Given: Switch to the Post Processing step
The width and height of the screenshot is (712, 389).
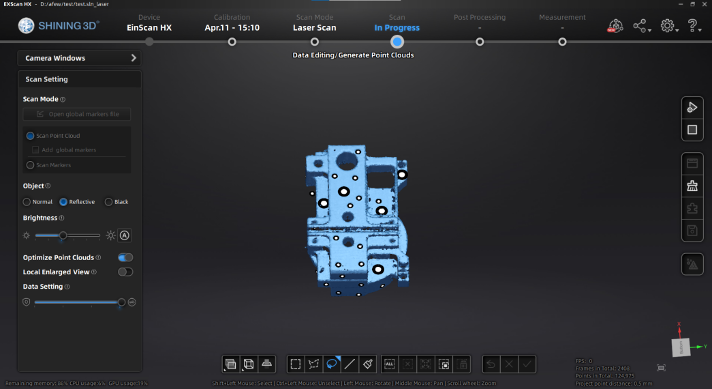Looking at the screenshot, I should pos(480,42).
